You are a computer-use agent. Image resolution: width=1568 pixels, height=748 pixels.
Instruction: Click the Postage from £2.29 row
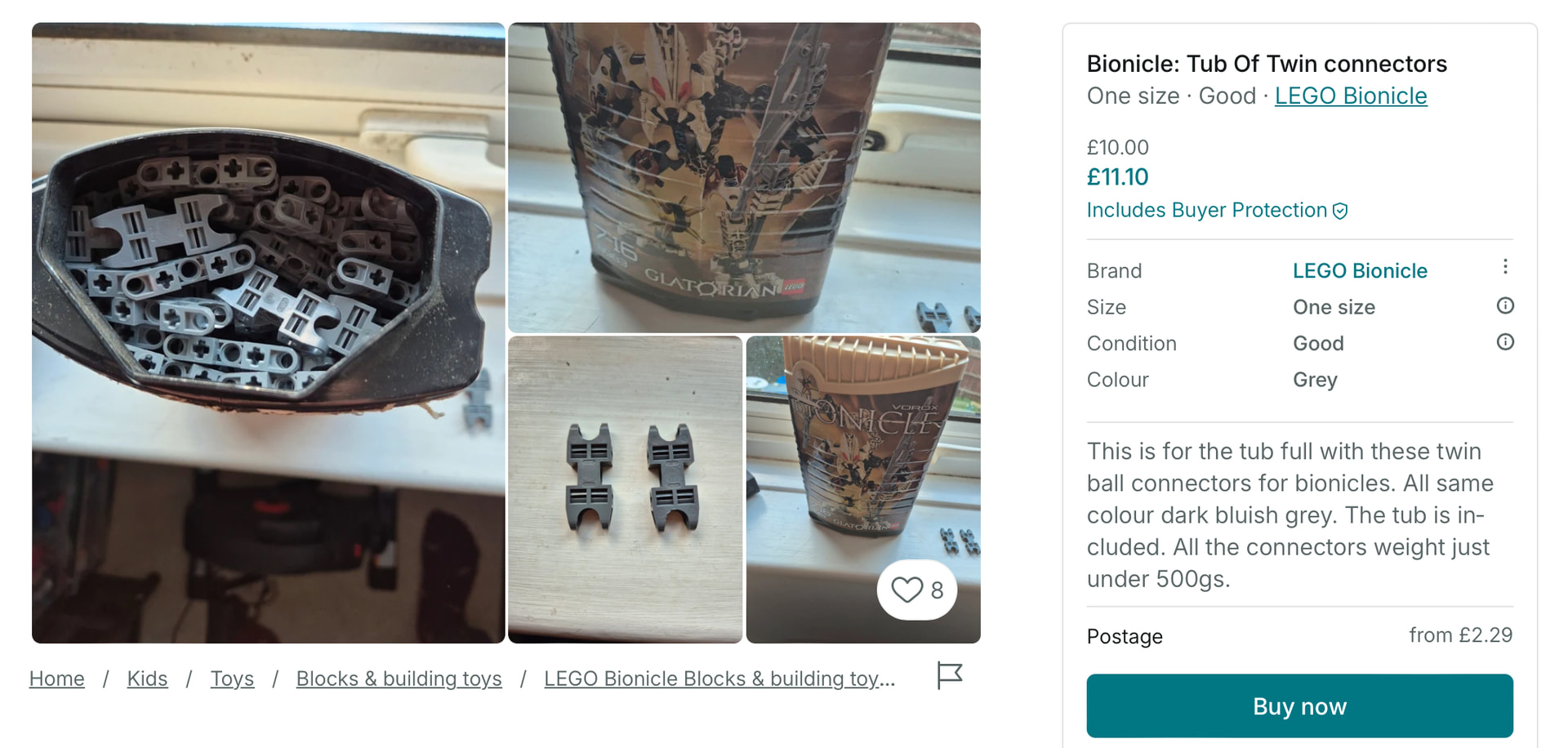[1298, 636]
